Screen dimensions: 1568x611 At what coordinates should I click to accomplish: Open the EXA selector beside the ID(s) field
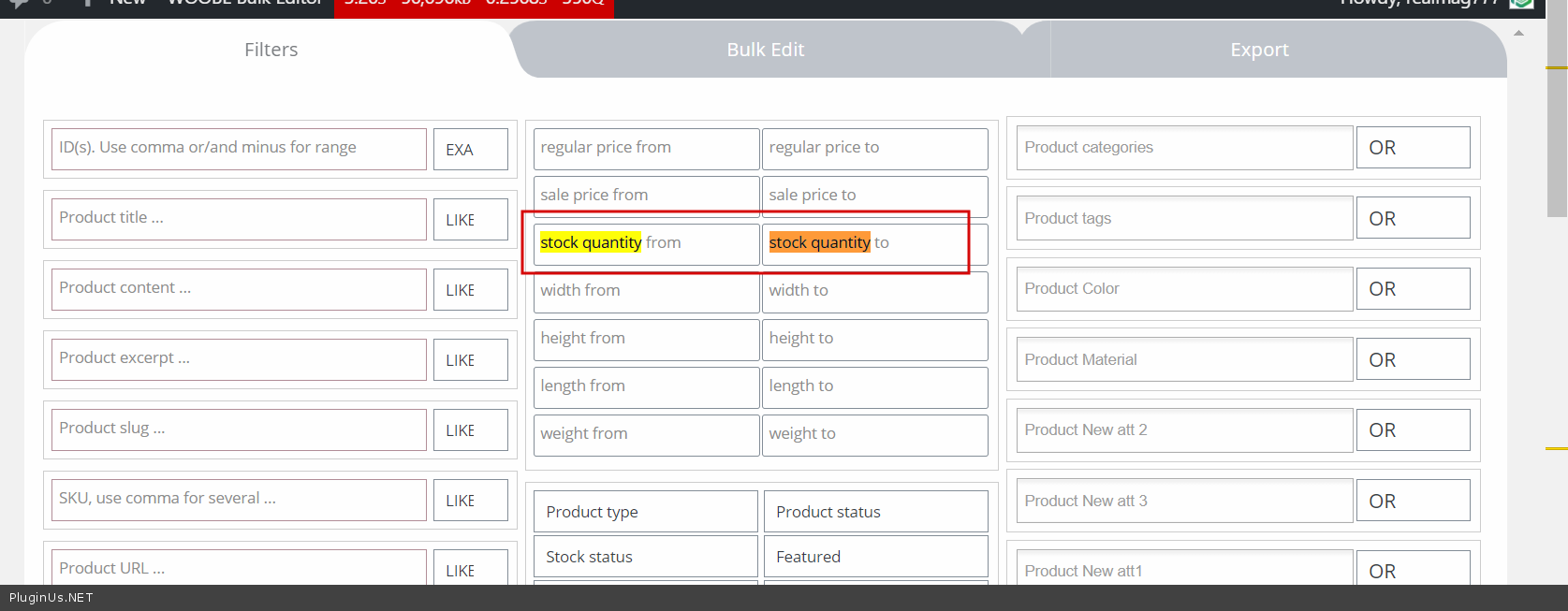(470, 150)
